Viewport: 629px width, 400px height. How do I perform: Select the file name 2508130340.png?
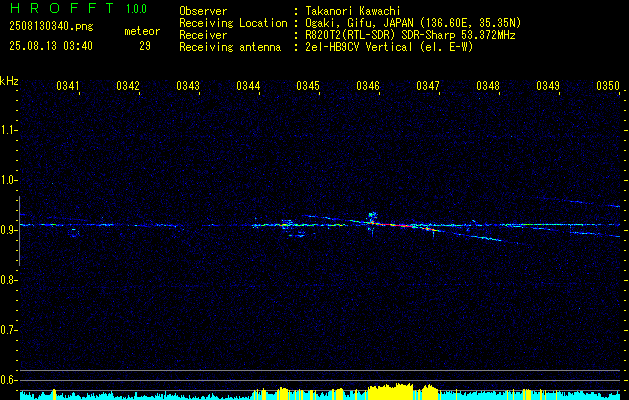click(51, 27)
